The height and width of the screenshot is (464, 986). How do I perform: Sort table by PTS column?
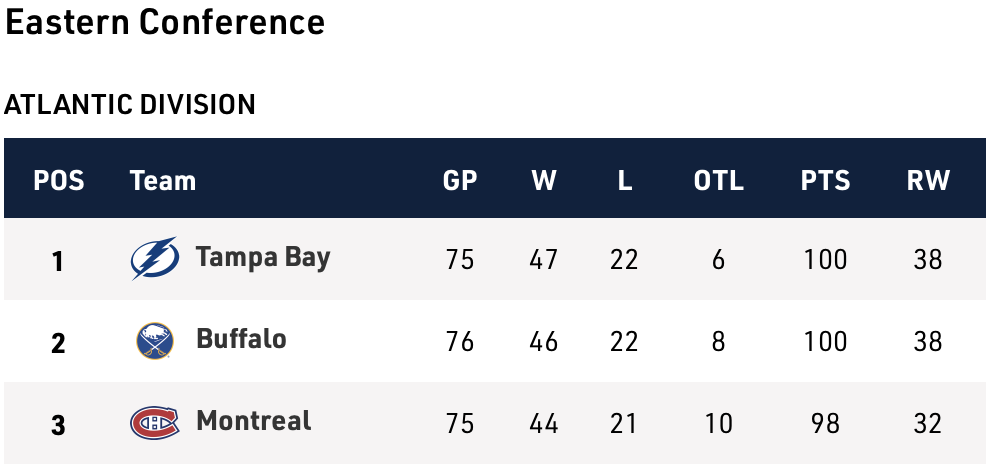pyautogui.click(x=825, y=181)
